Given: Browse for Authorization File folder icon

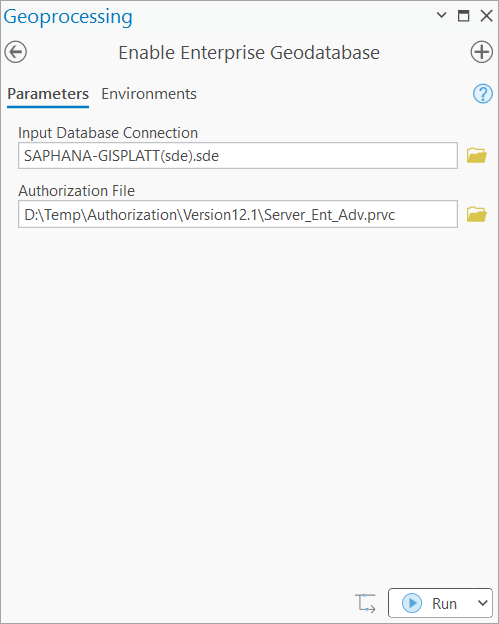Looking at the screenshot, I should pos(477,214).
